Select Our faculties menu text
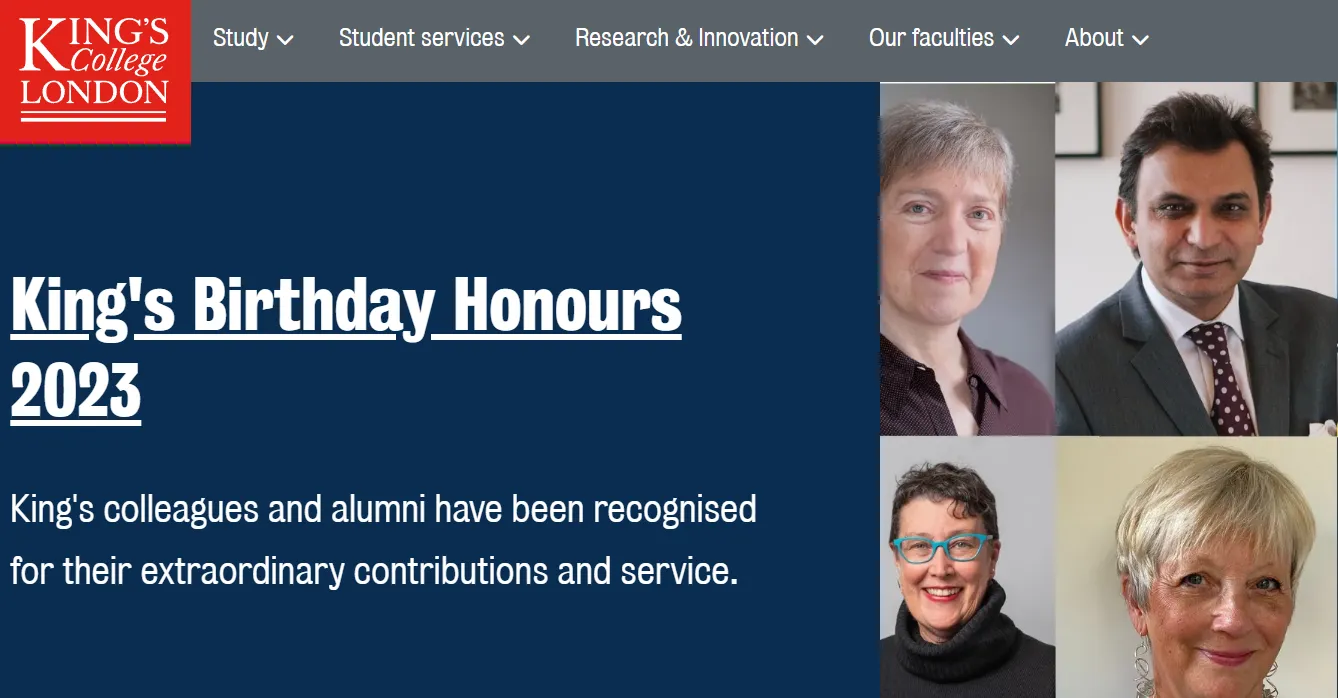This screenshot has height=698, width=1338. (x=931, y=38)
